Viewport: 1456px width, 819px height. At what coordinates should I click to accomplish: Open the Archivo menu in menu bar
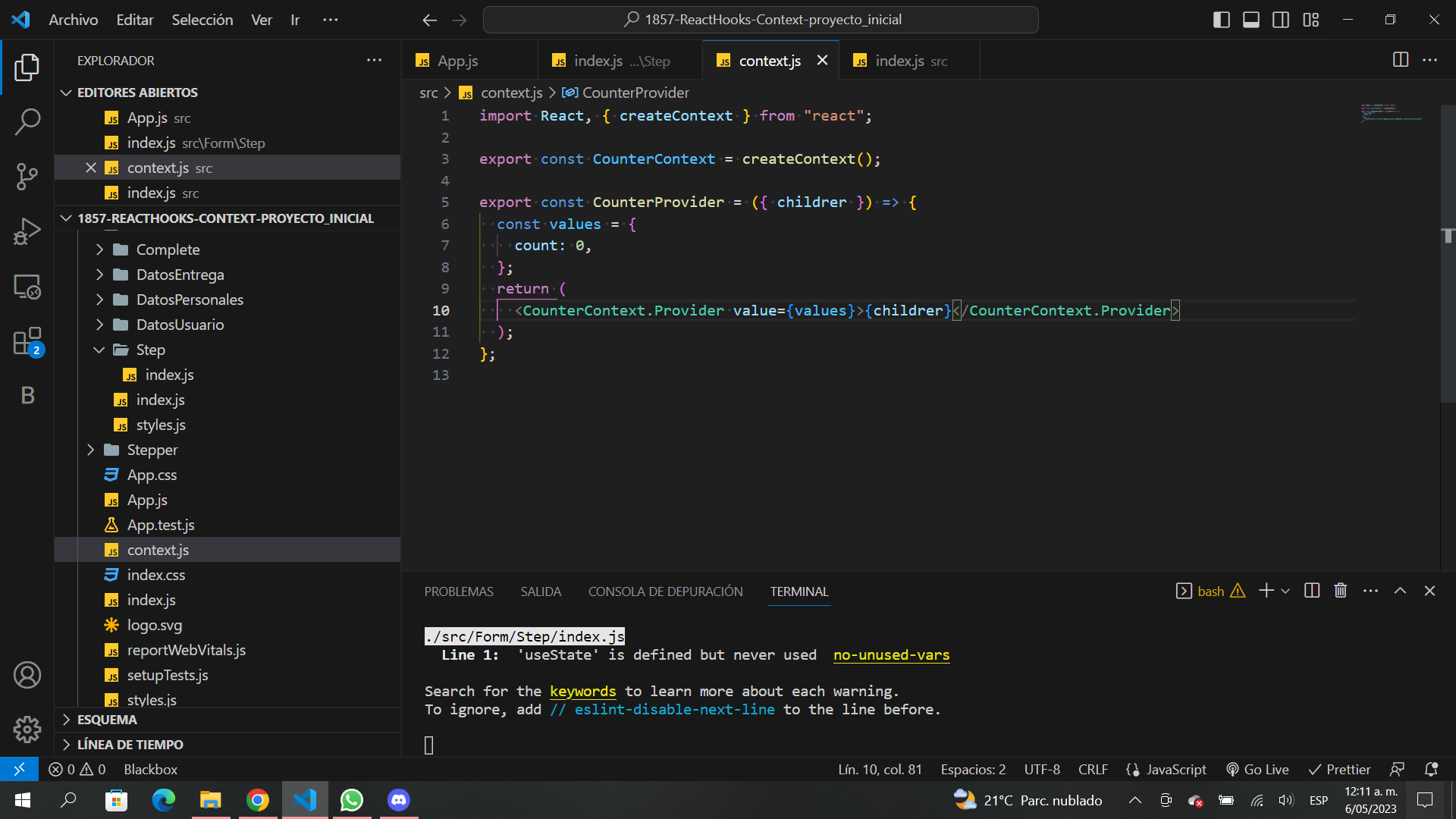(75, 19)
